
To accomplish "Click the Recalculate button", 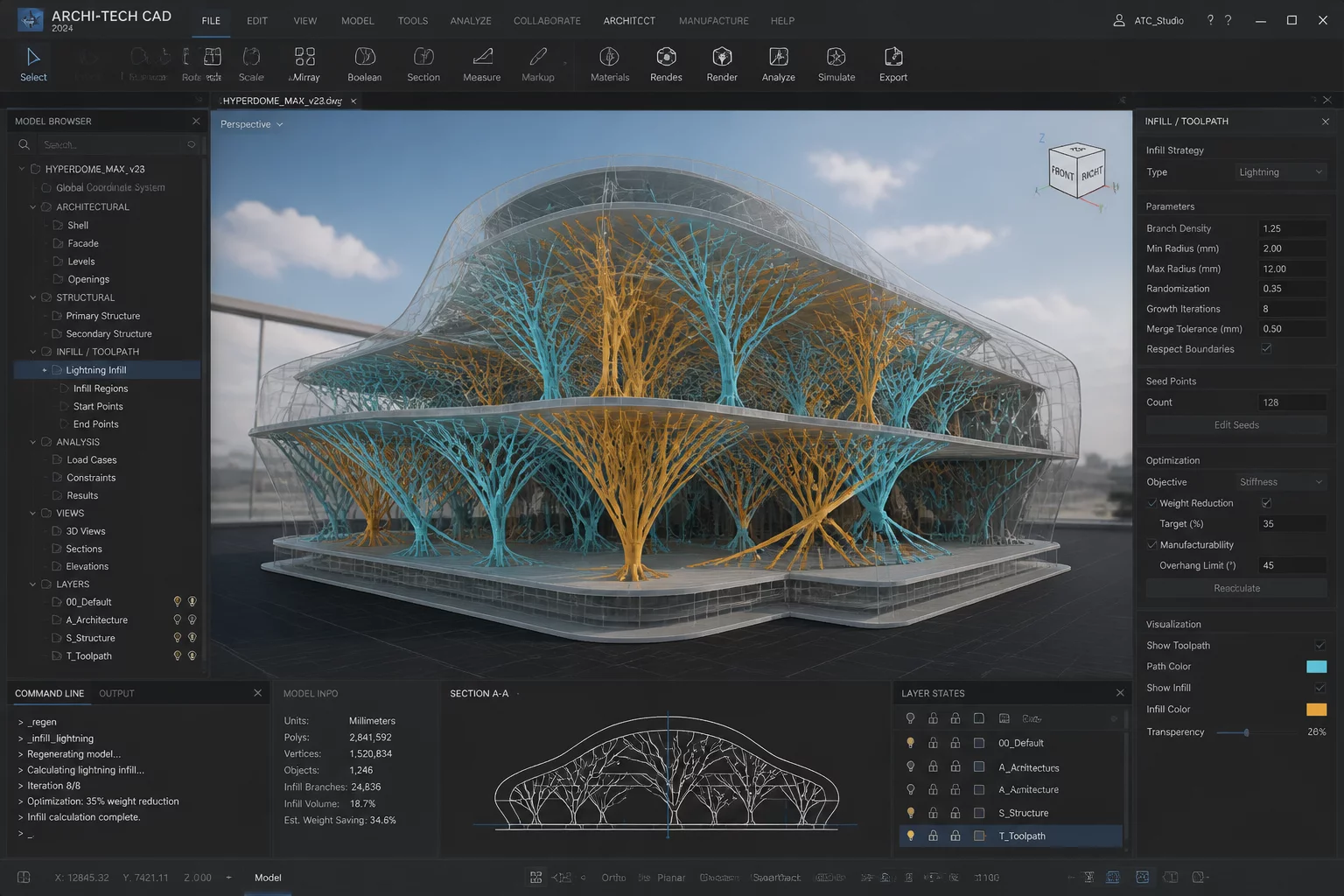I will pyautogui.click(x=1236, y=588).
